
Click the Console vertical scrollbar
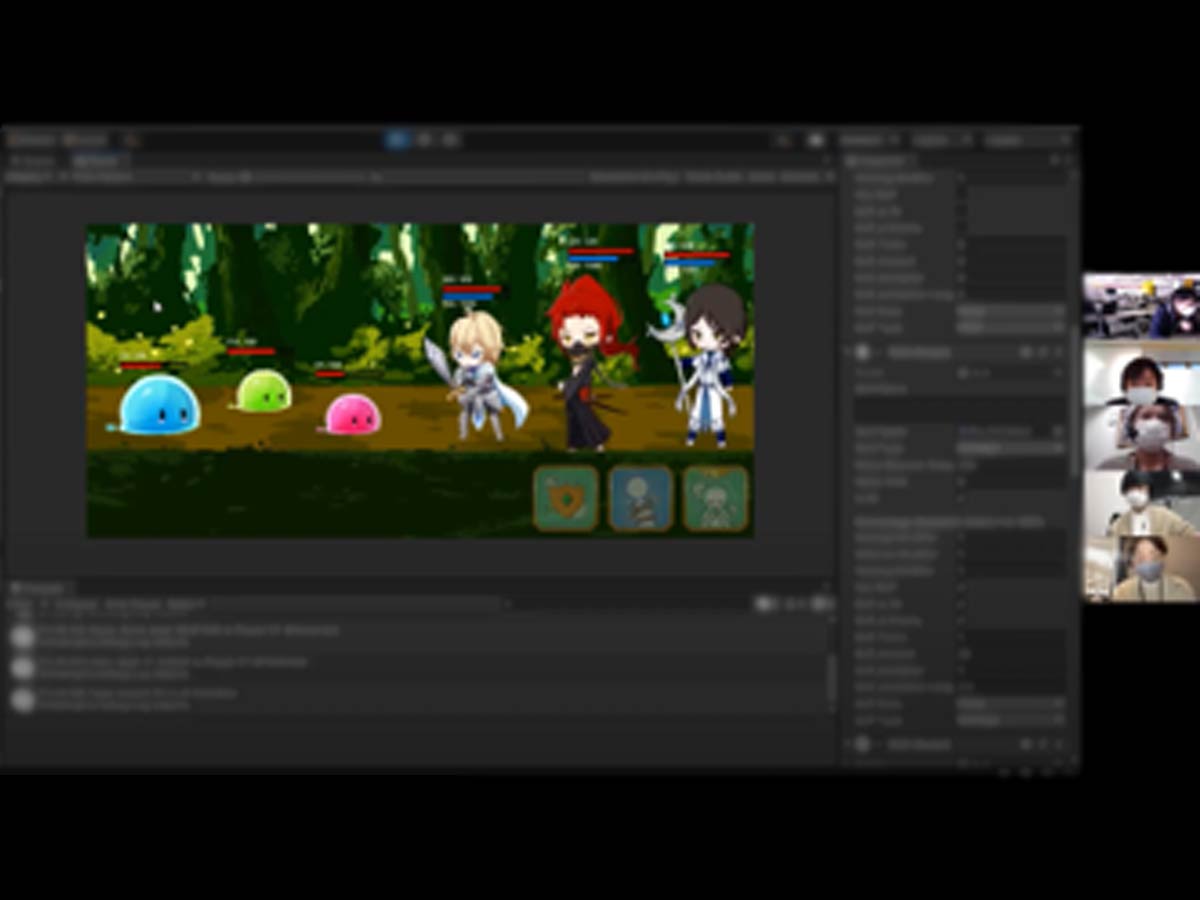(x=831, y=680)
